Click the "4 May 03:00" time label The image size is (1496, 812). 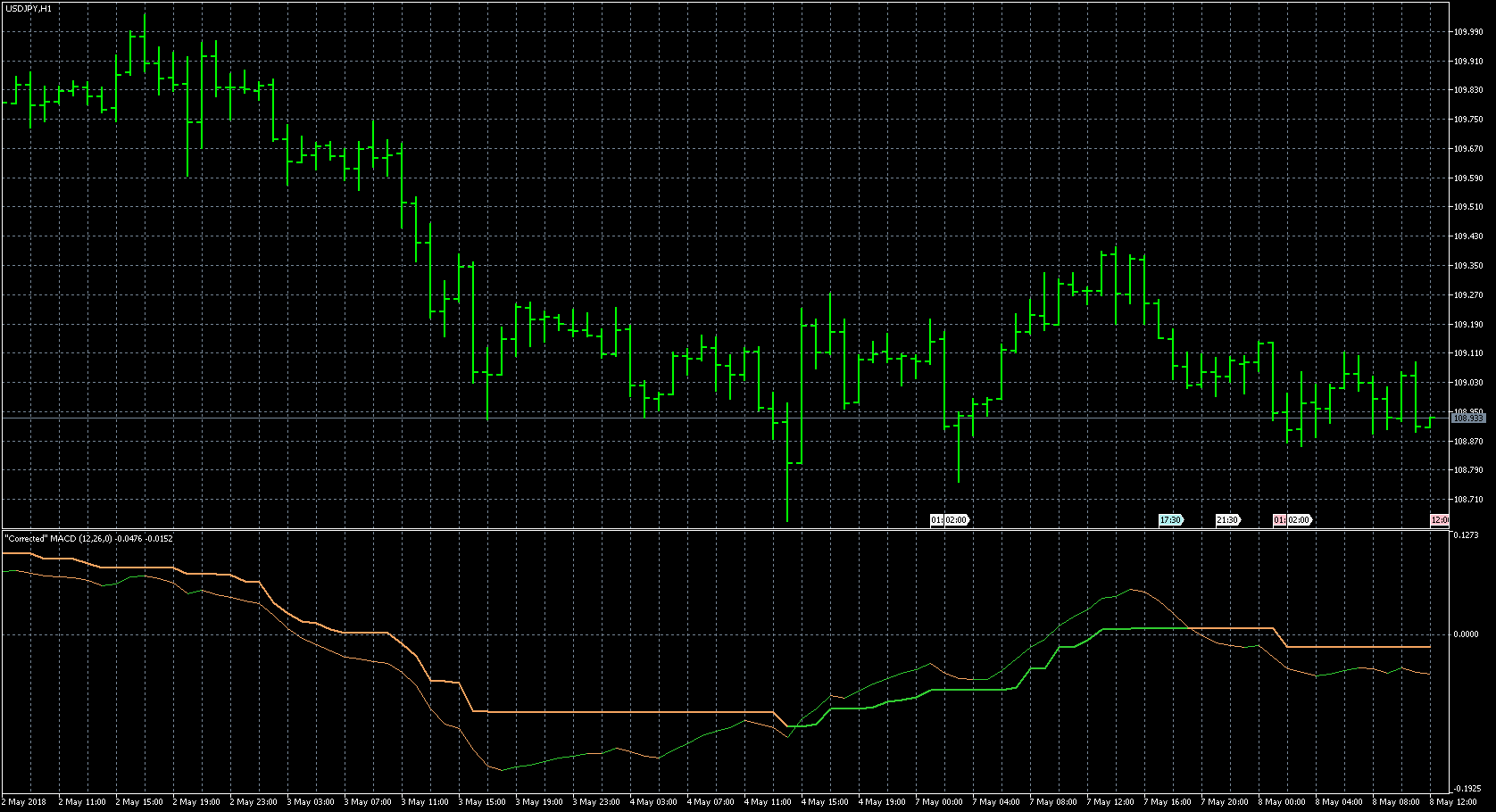(653, 802)
